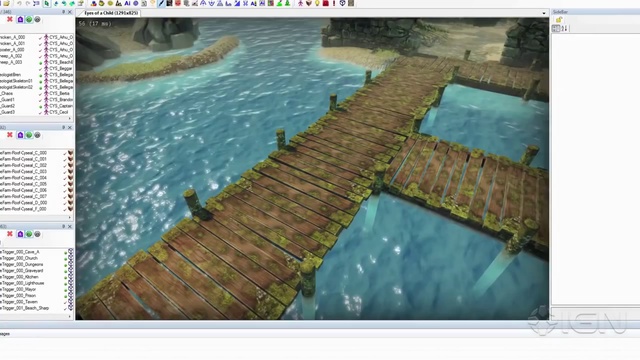Toggle status mark beside CYS_Cecil entry
Viewport: 640px width, 360px height.
click(41, 112)
